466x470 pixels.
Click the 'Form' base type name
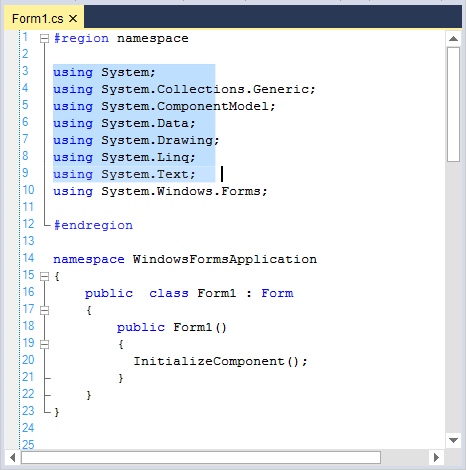point(277,293)
